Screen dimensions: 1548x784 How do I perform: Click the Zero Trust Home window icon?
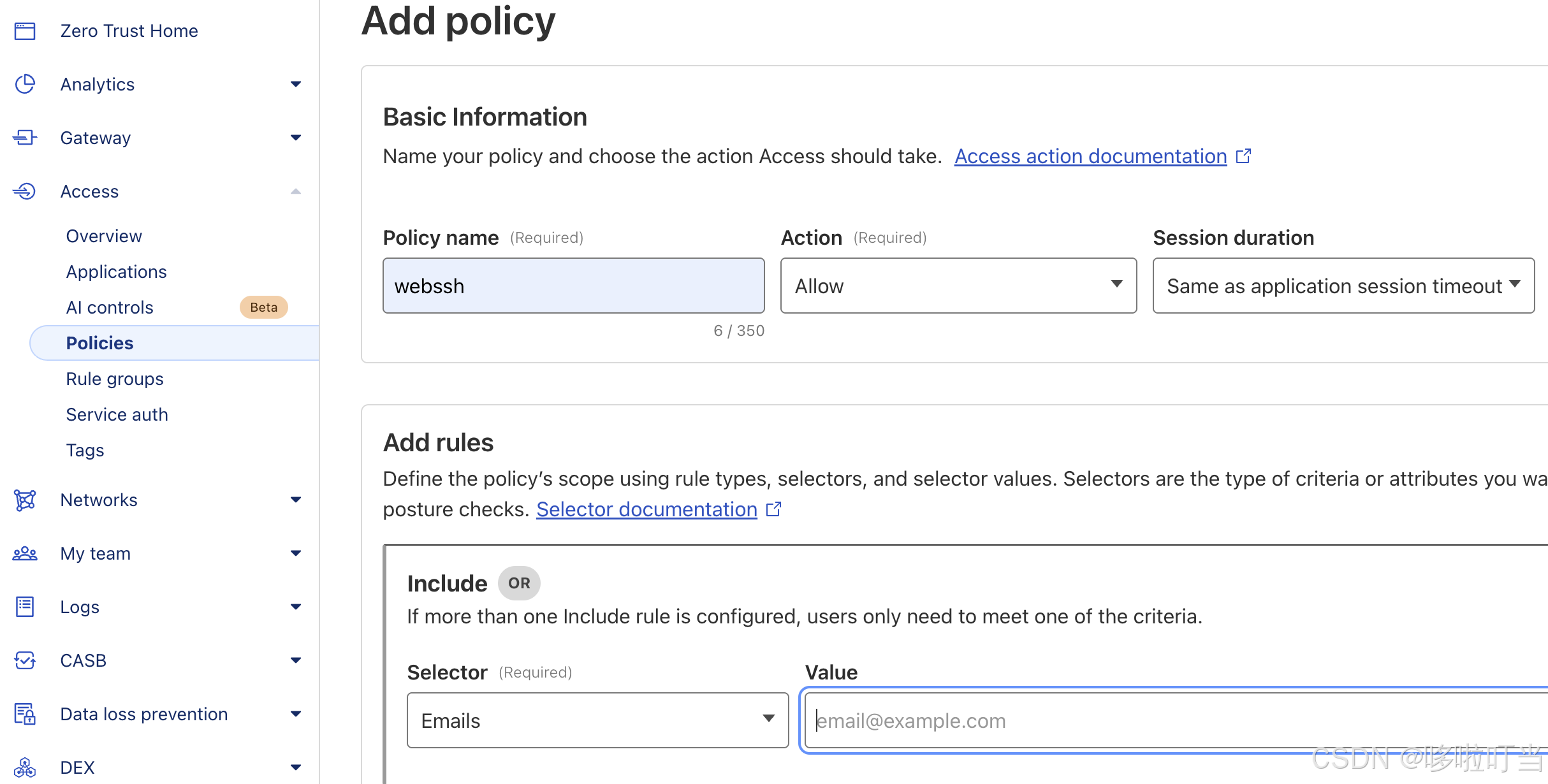click(x=25, y=31)
